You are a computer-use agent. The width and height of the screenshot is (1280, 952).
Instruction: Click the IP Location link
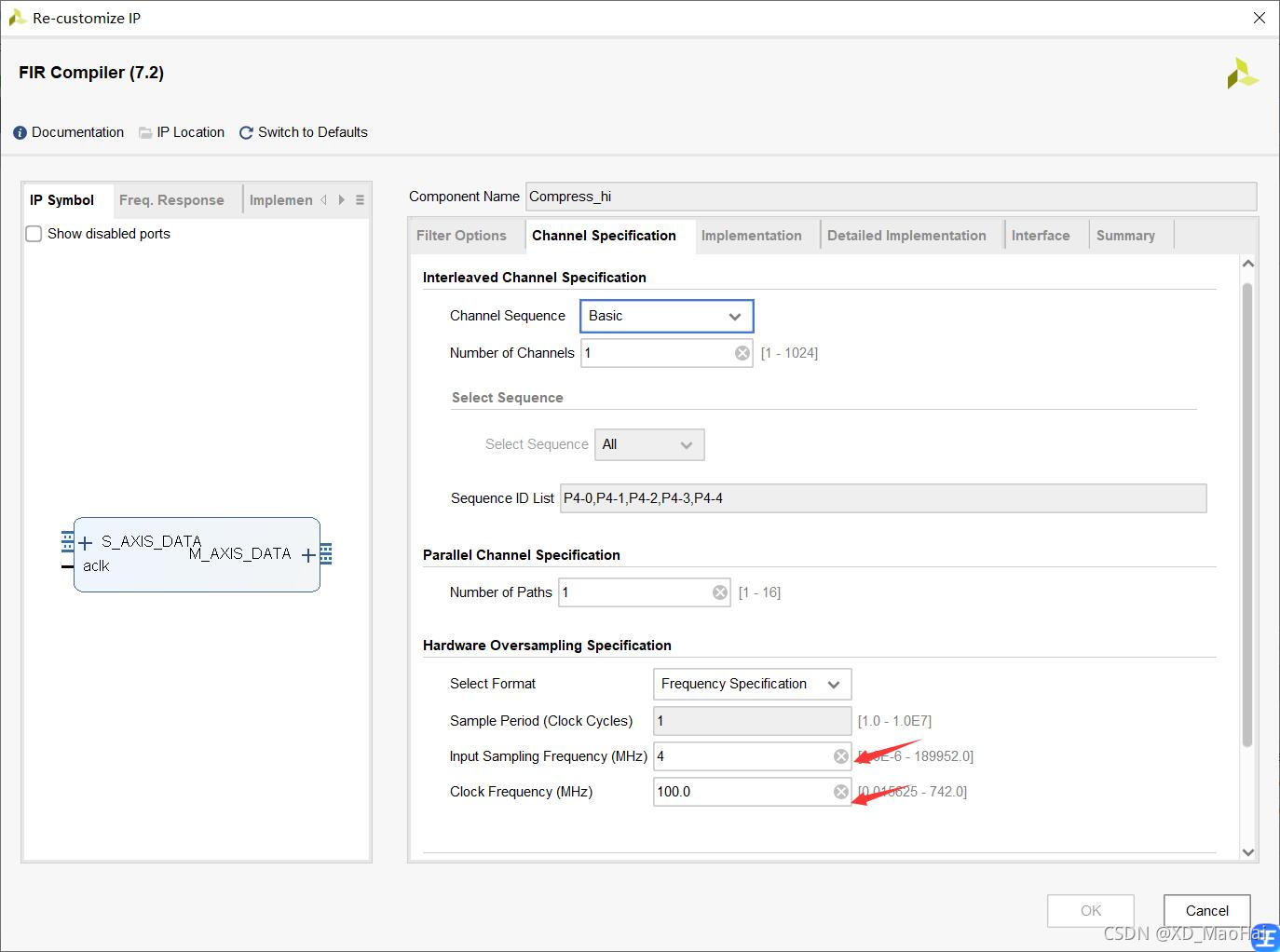pyautogui.click(x=190, y=132)
